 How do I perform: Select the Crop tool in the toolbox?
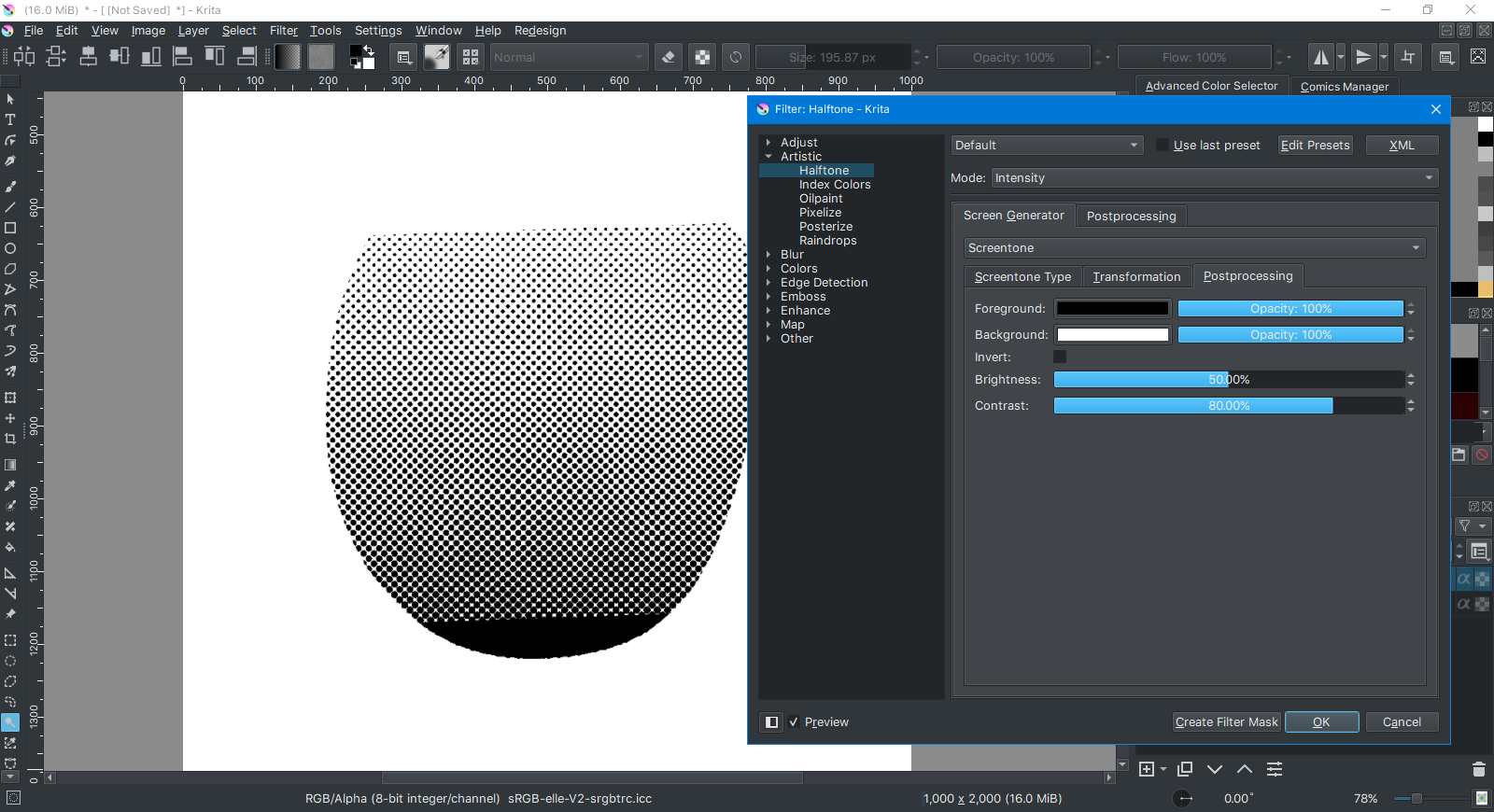pos(10,439)
